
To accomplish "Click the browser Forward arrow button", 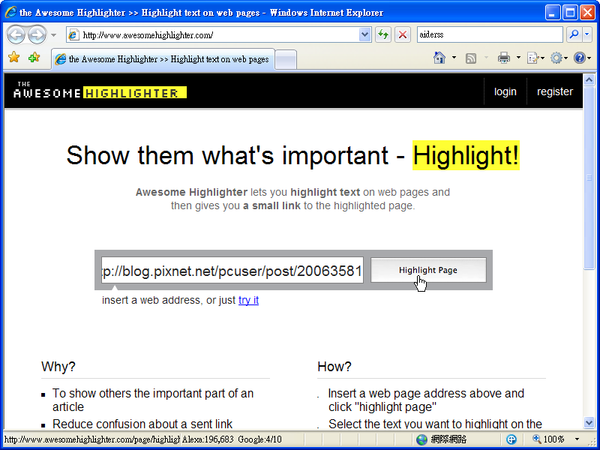I will pos(37,35).
